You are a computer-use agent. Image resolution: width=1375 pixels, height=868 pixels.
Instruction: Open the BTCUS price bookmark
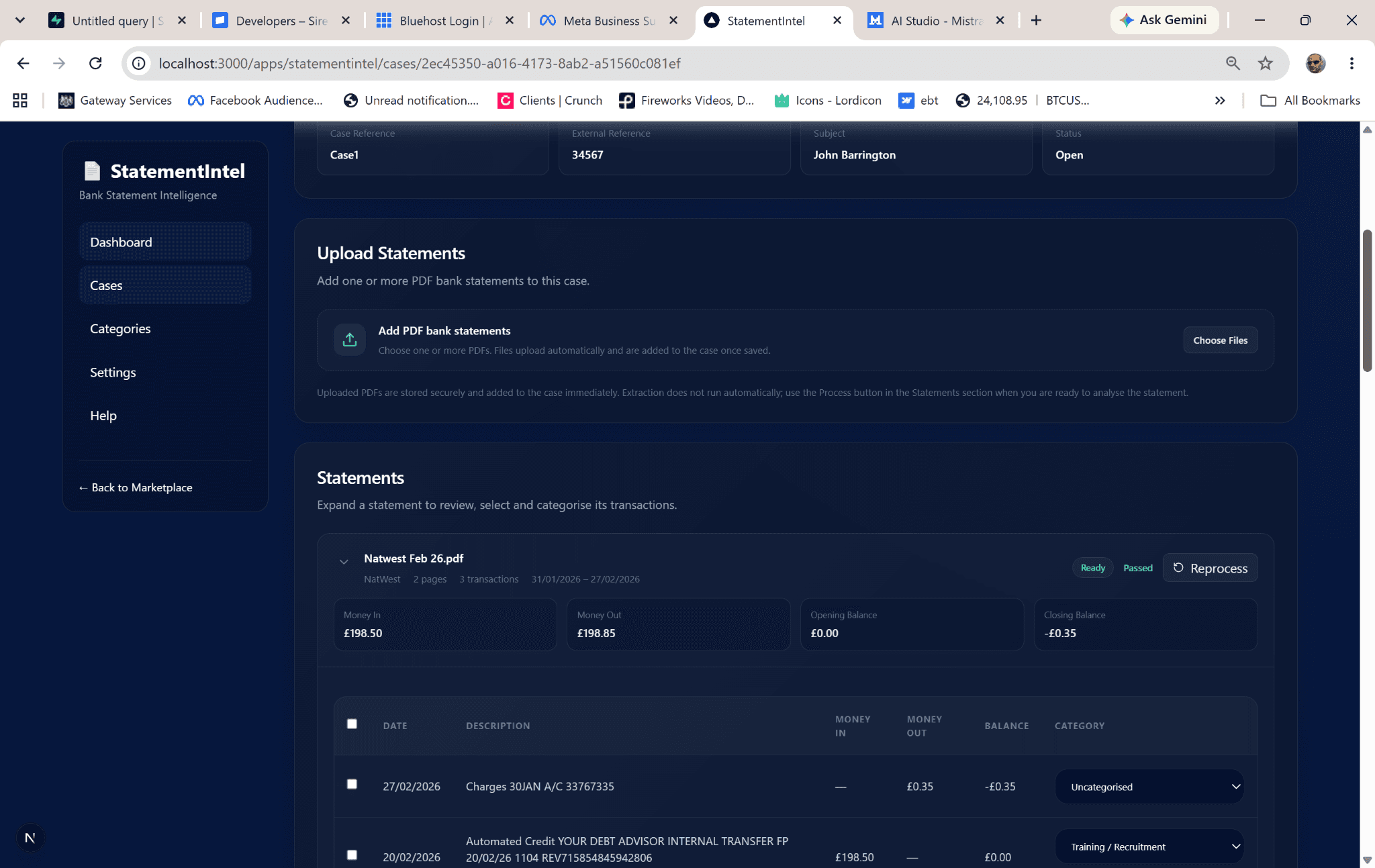[x=1023, y=100]
